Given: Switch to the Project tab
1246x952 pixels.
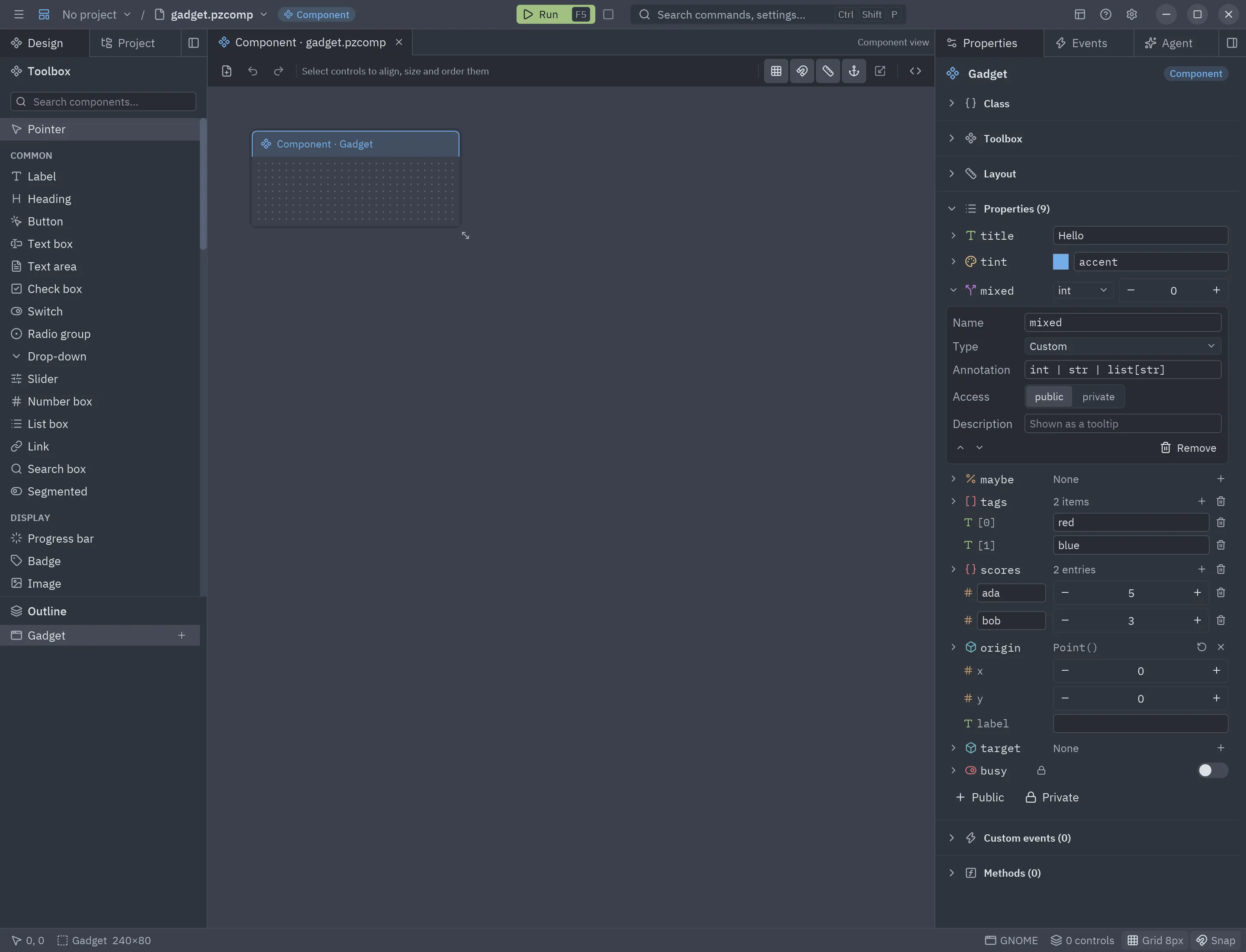Looking at the screenshot, I should [135, 43].
